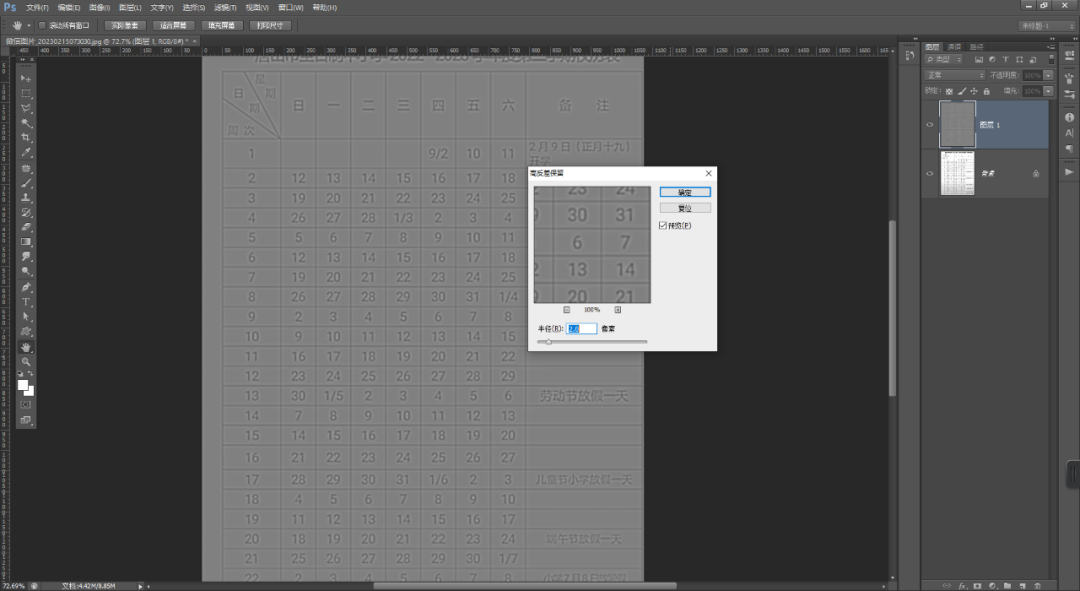Expand the 不透明度 opacity dropdown arrow
The width and height of the screenshot is (1080, 591).
(1048, 75)
